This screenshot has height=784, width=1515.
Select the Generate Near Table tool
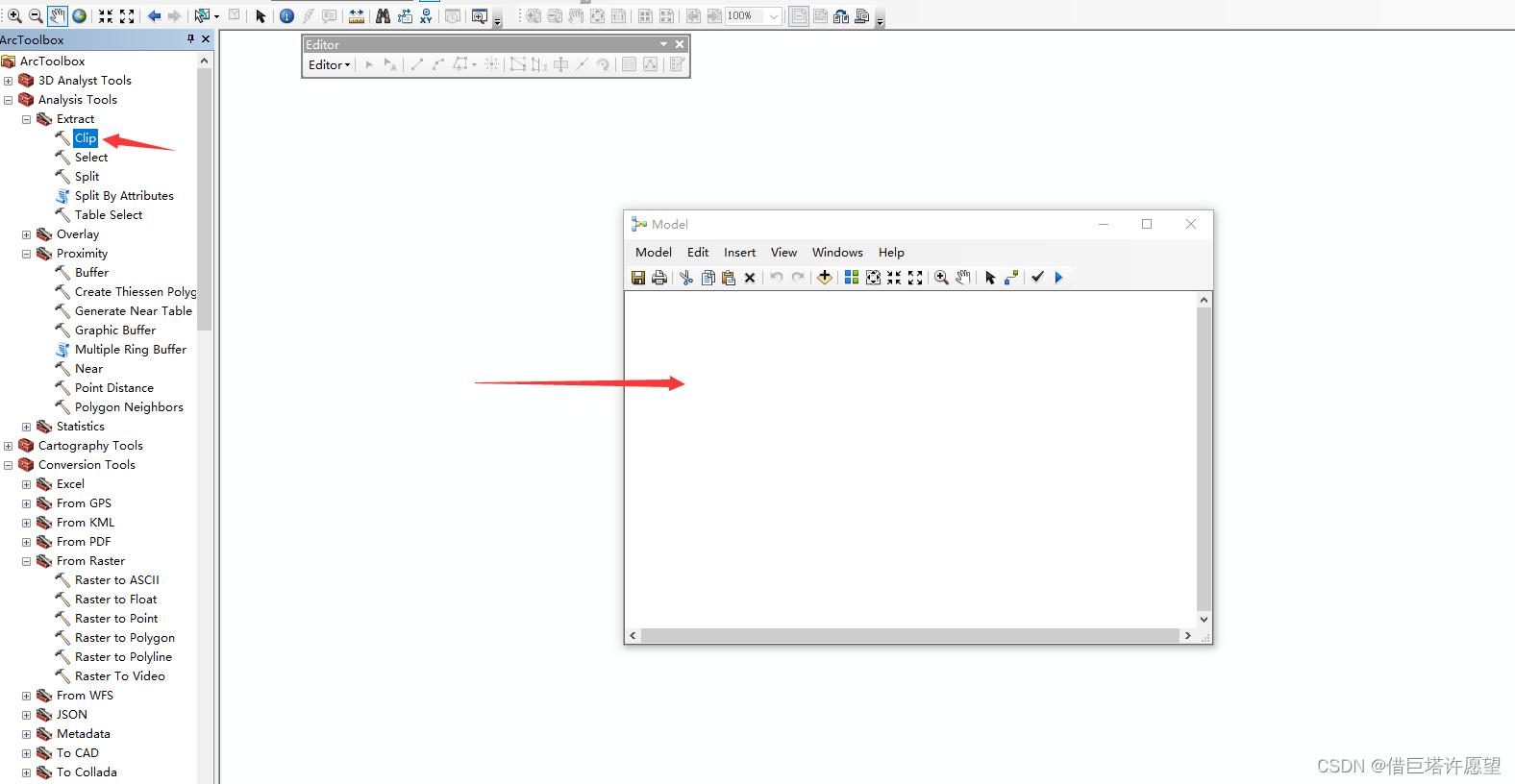(x=134, y=311)
